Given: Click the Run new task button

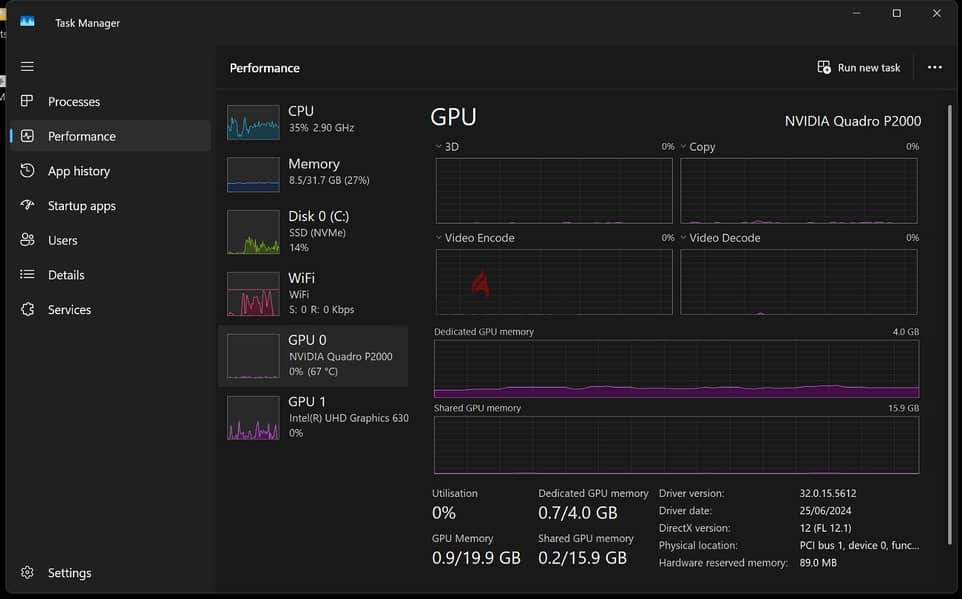Looking at the screenshot, I should coord(859,68).
